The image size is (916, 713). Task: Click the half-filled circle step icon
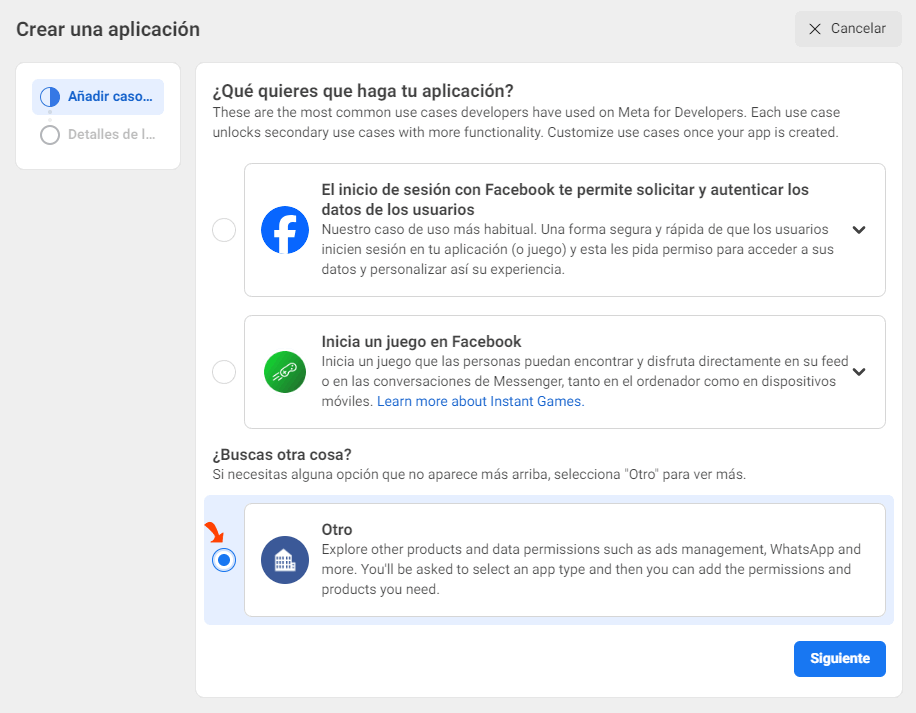click(x=50, y=97)
